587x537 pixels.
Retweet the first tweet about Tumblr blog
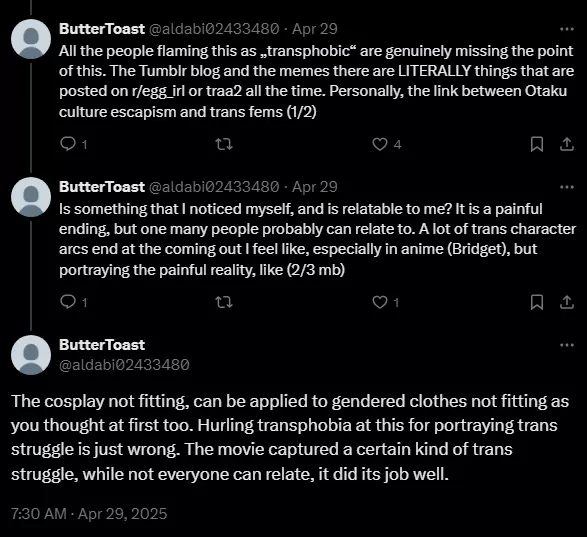[x=225, y=144]
